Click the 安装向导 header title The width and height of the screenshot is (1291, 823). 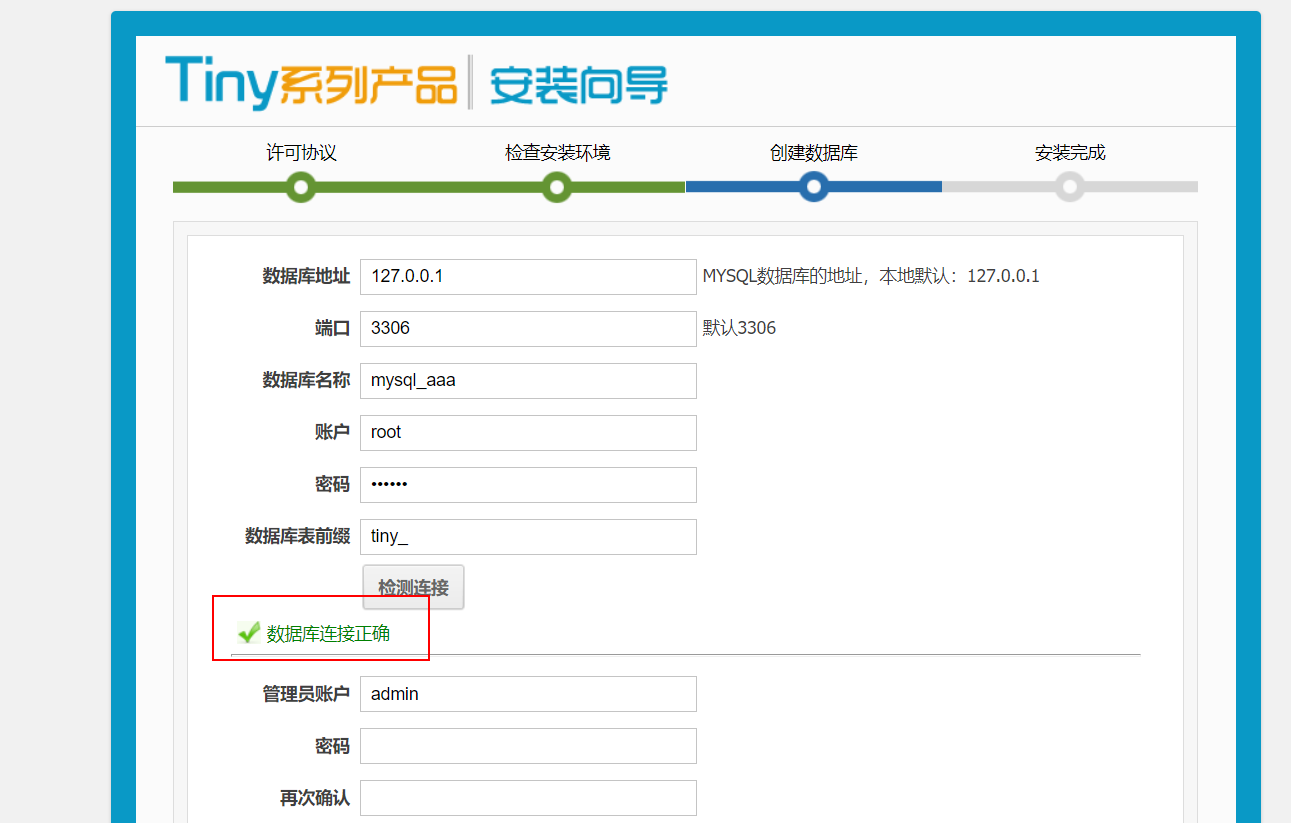578,84
